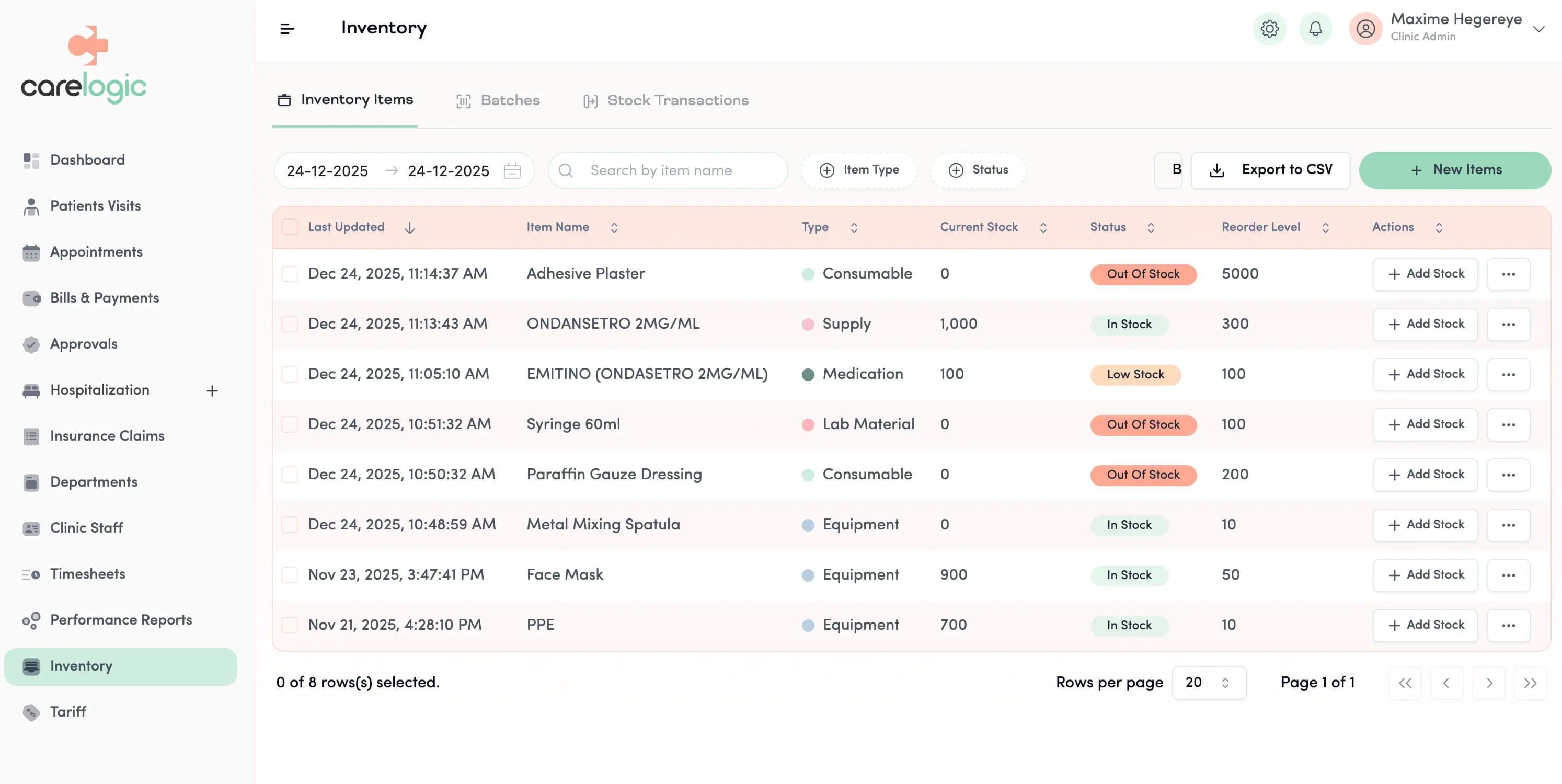Select the checkbox for Adhesive Plaster row
Viewport: 1562px width, 784px height.
tap(291, 273)
